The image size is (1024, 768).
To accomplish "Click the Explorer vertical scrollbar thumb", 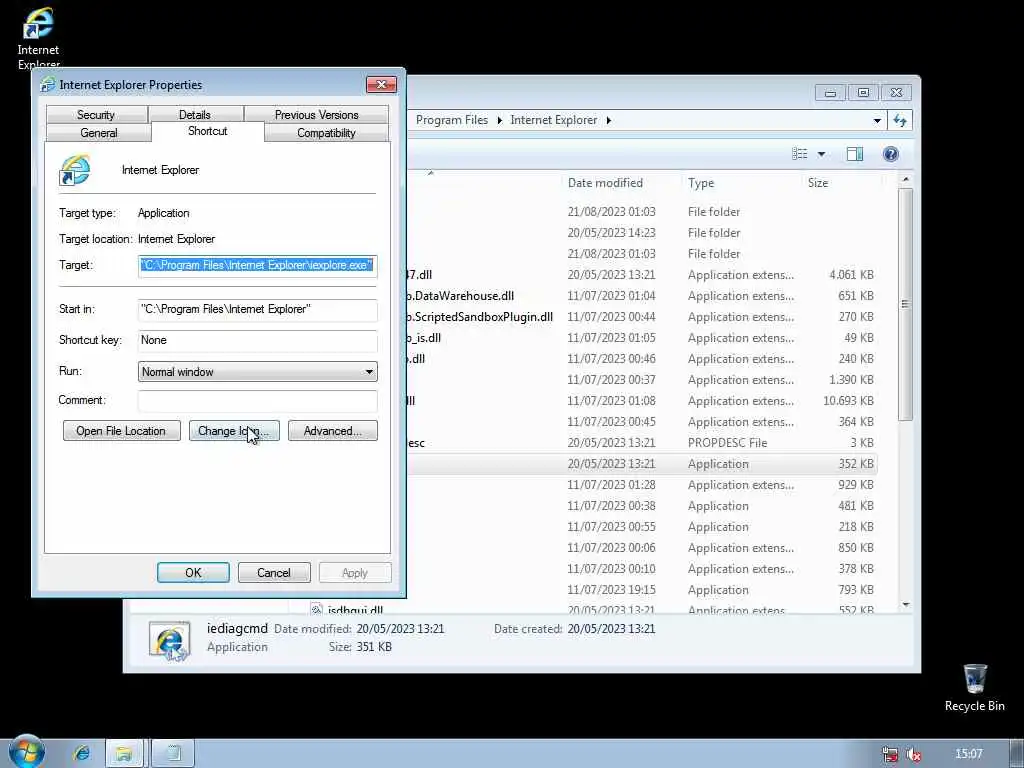I will (905, 304).
